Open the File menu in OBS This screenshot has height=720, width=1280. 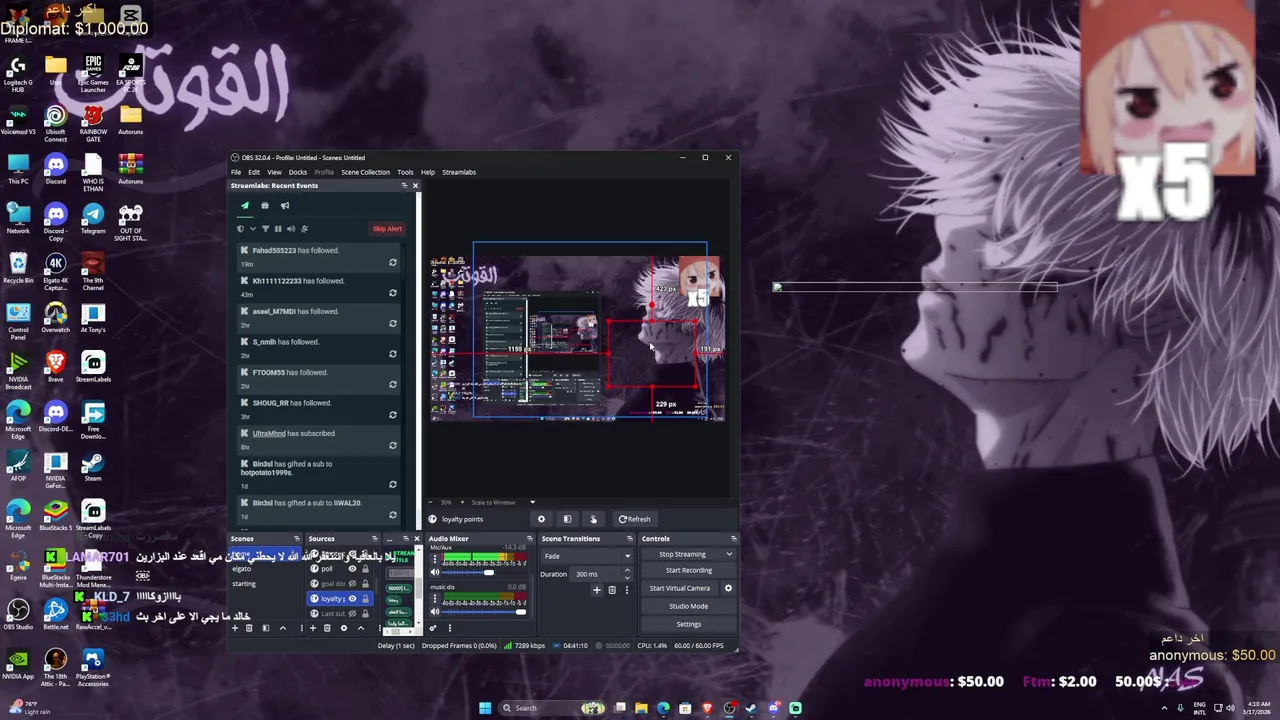[236, 172]
